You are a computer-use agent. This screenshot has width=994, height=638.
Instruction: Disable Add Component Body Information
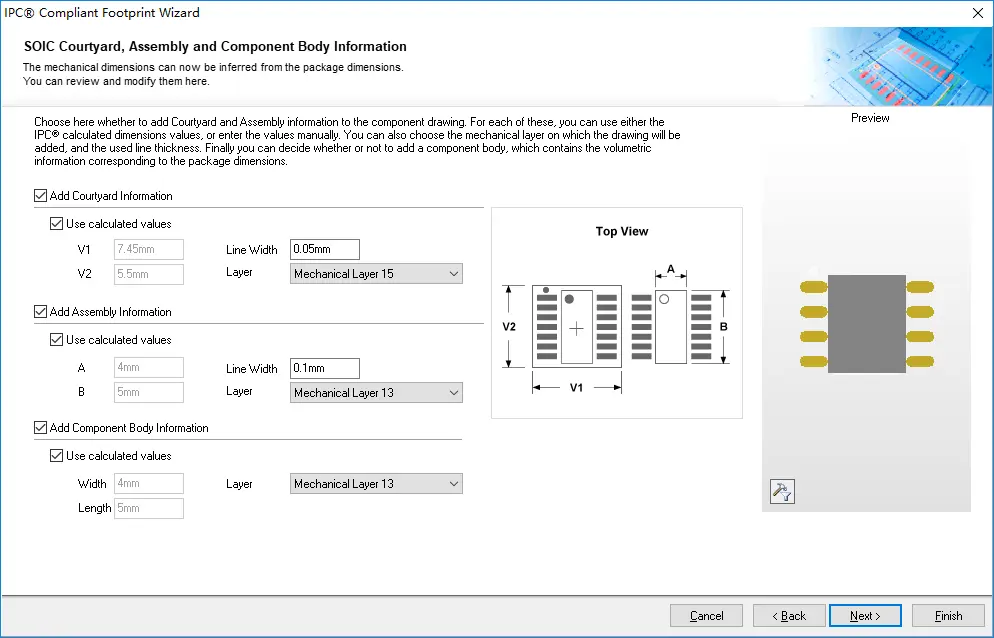(41, 428)
